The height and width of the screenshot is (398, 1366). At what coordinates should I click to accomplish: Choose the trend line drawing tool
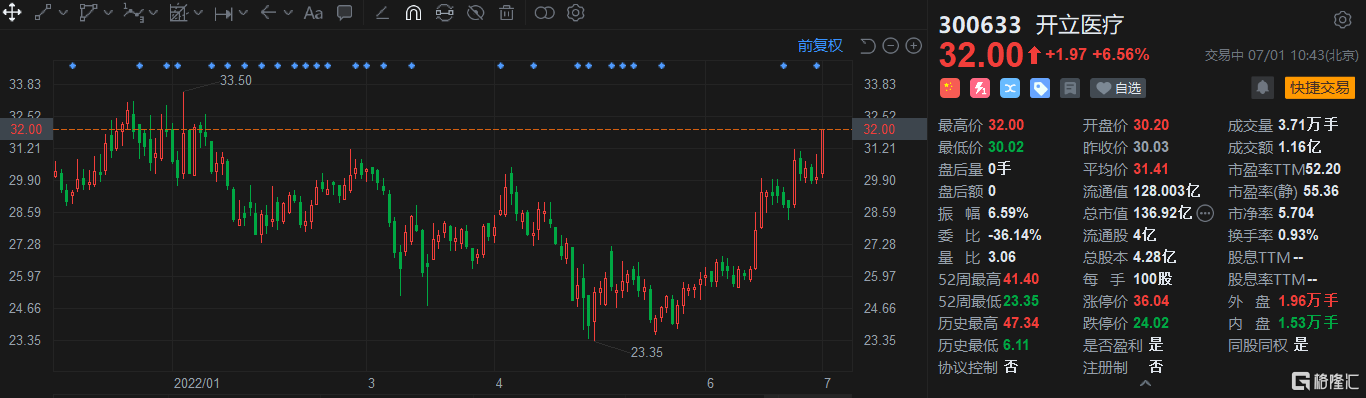pyautogui.click(x=43, y=13)
